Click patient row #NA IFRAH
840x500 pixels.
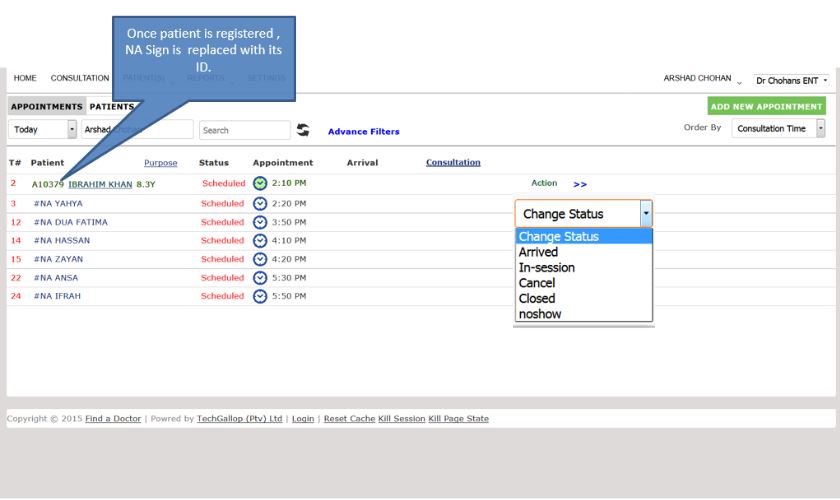tap(57, 296)
